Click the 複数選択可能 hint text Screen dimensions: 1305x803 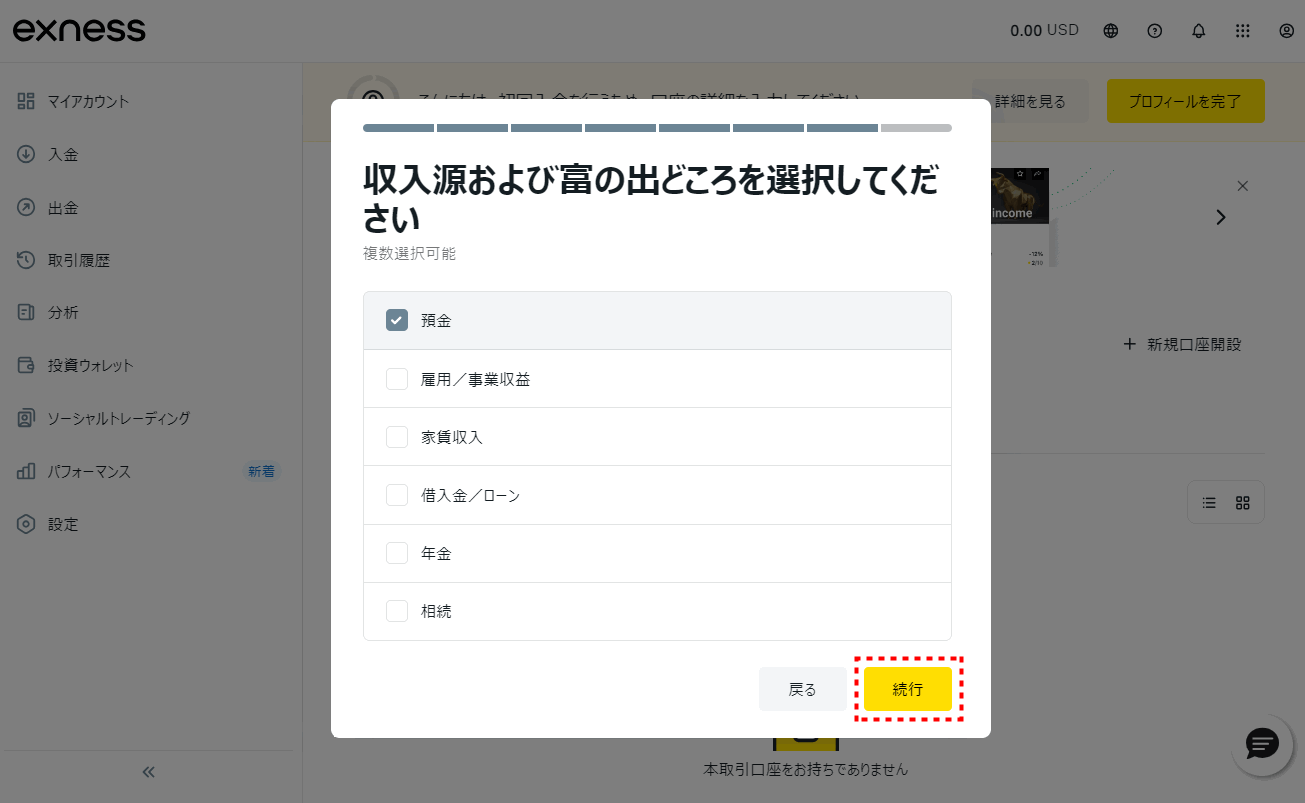(409, 254)
